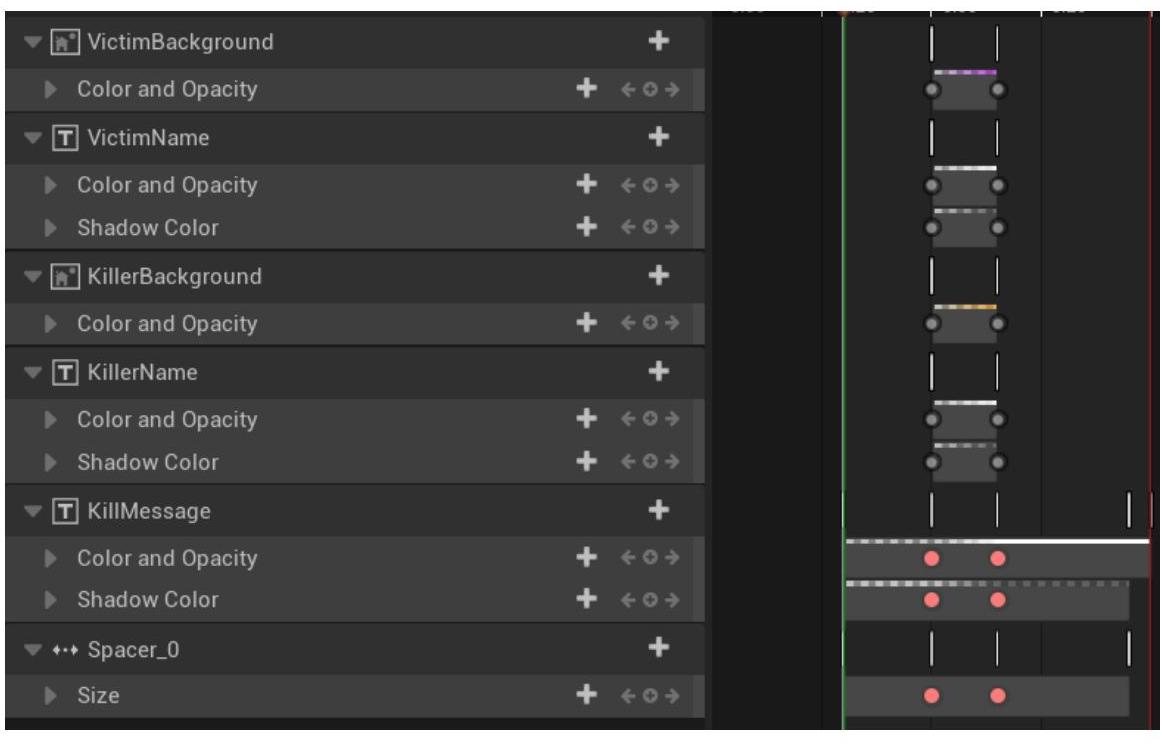
Task: Click the add track plus on VictimBackground
Action: pos(658,42)
